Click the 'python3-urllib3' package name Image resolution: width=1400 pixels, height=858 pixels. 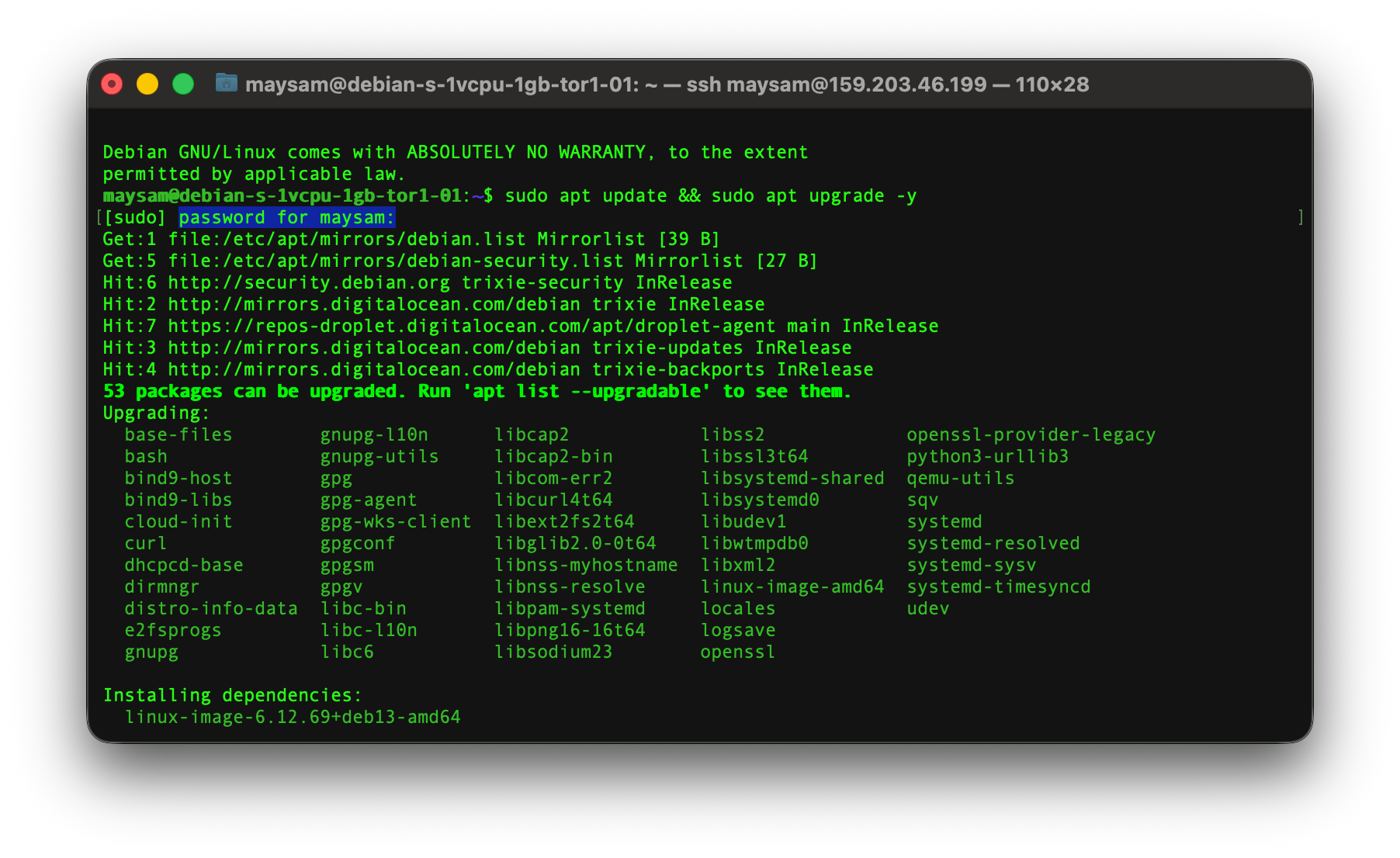[988, 456]
